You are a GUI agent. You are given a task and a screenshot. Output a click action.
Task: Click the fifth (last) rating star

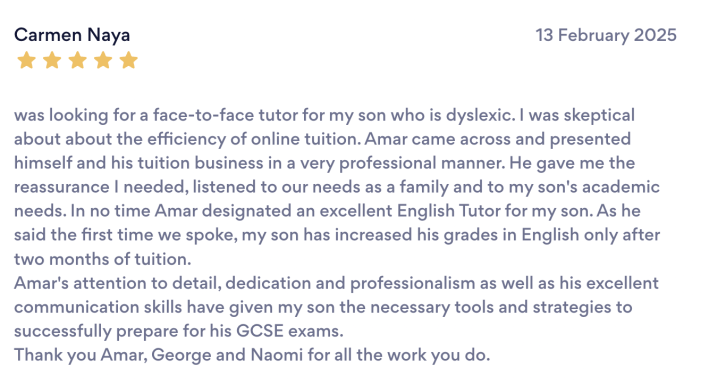[x=129, y=60]
